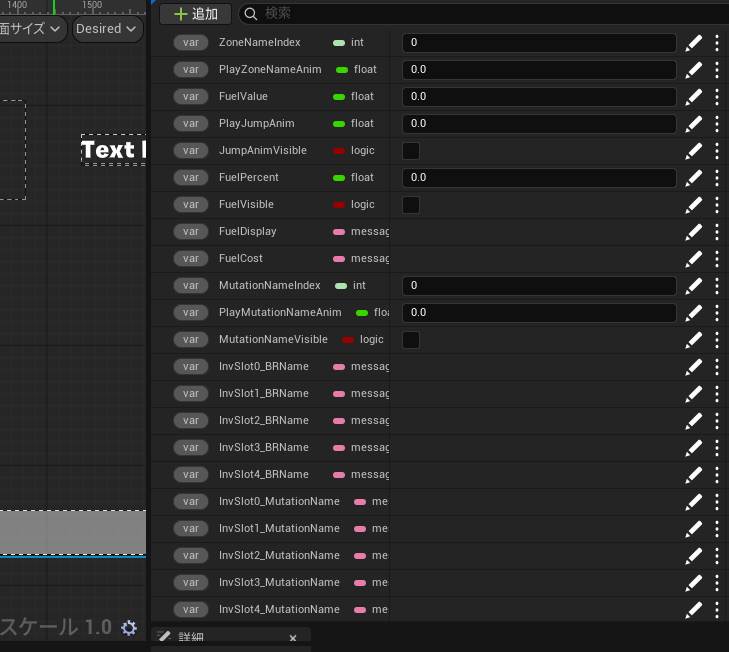The height and width of the screenshot is (652, 729).
Task: Close the 詳細 details tab
Action: [x=293, y=638]
